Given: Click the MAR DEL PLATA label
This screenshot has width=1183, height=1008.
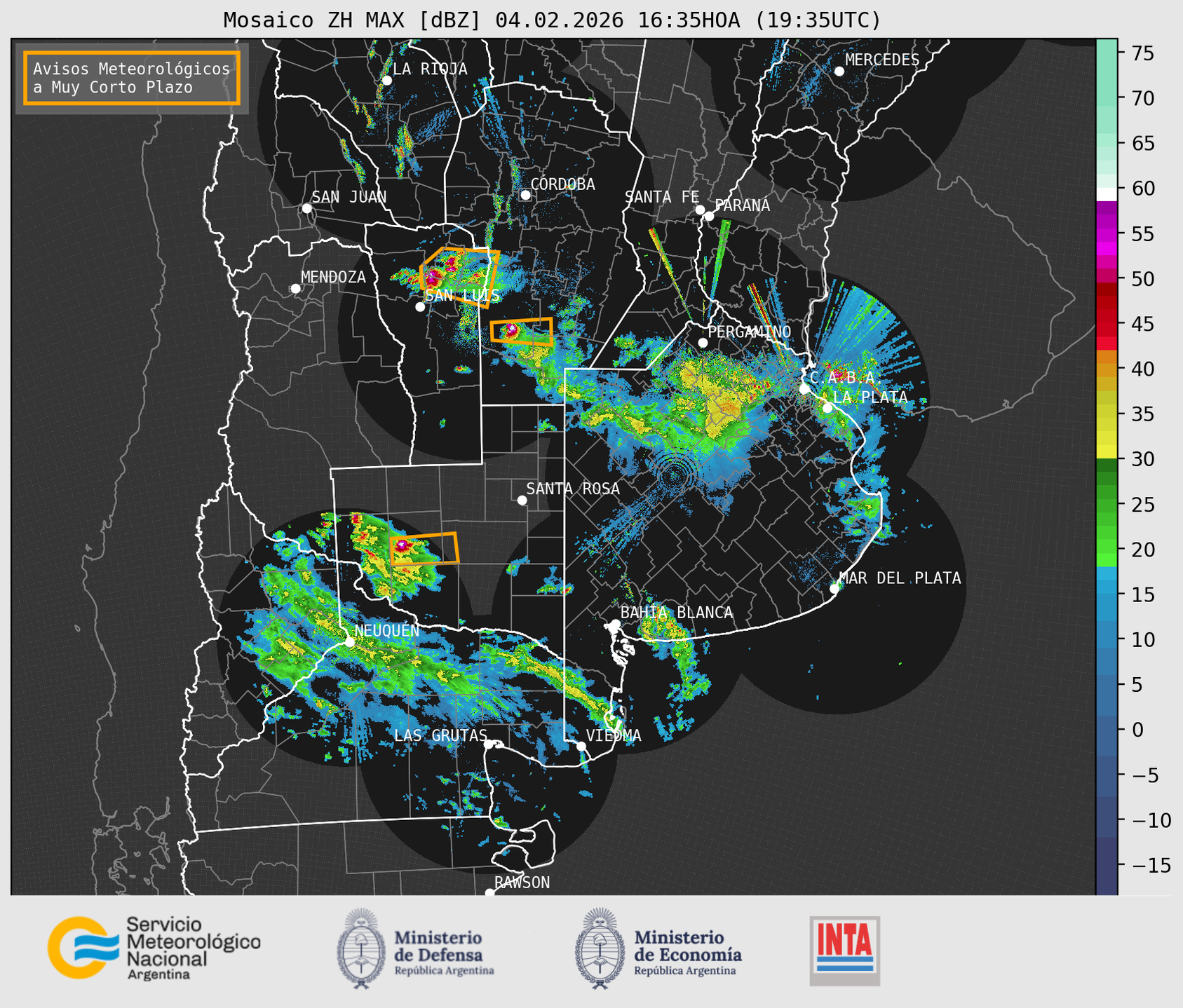Looking at the screenshot, I should pyautogui.click(x=900, y=578).
